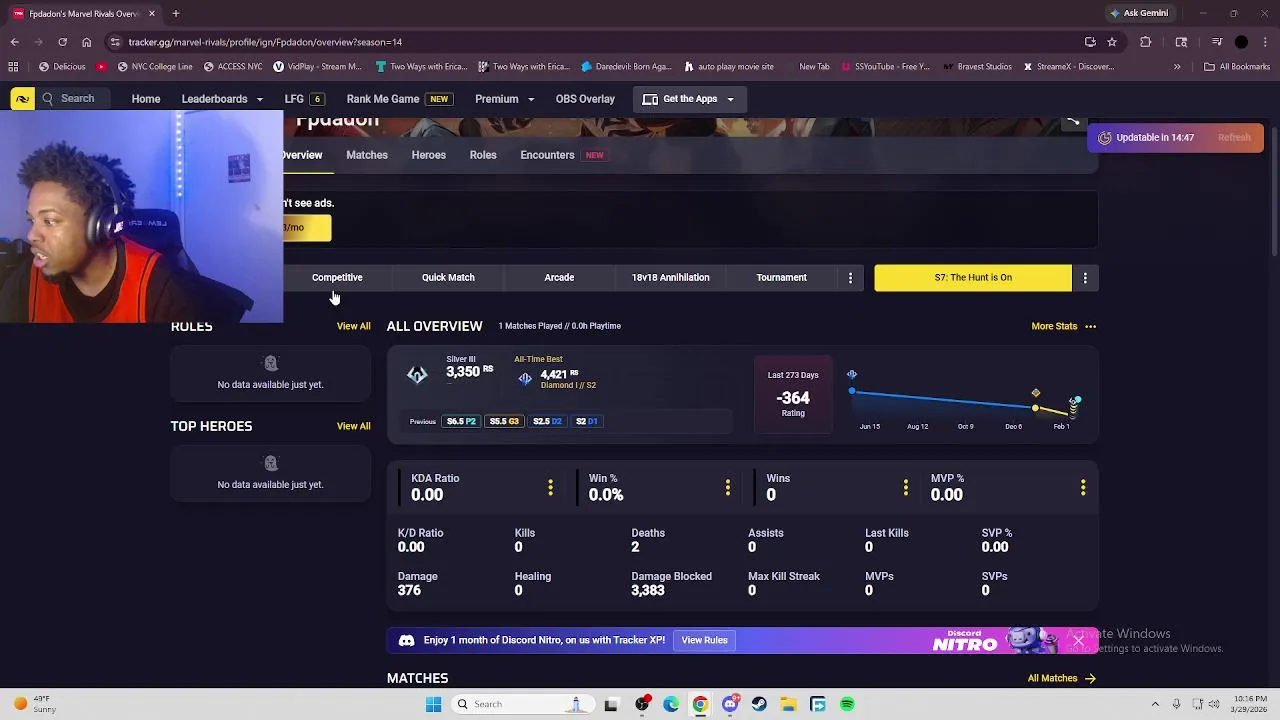
Task: Click the S6.5 P2 previous season badge
Action: tap(461, 421)
